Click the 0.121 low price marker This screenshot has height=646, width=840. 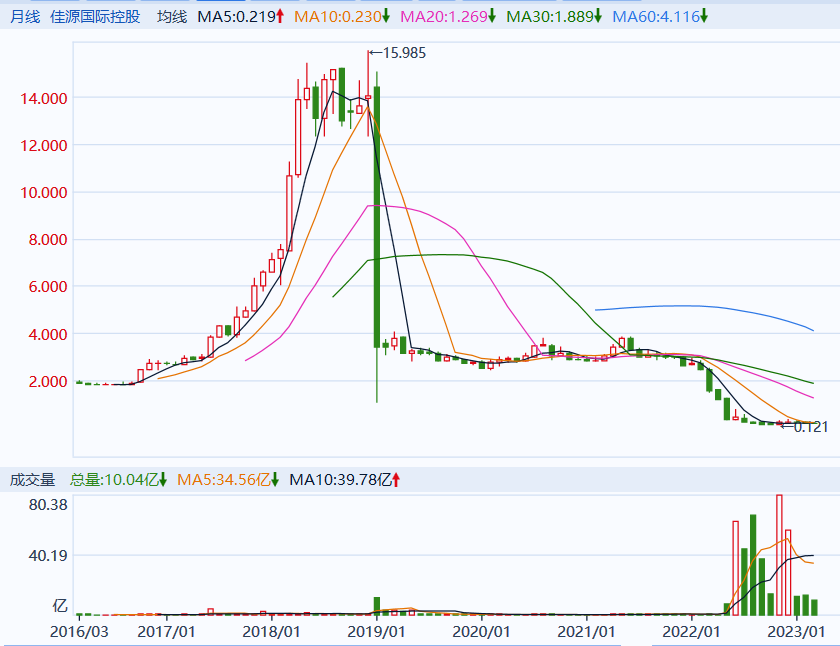[811, 427]
